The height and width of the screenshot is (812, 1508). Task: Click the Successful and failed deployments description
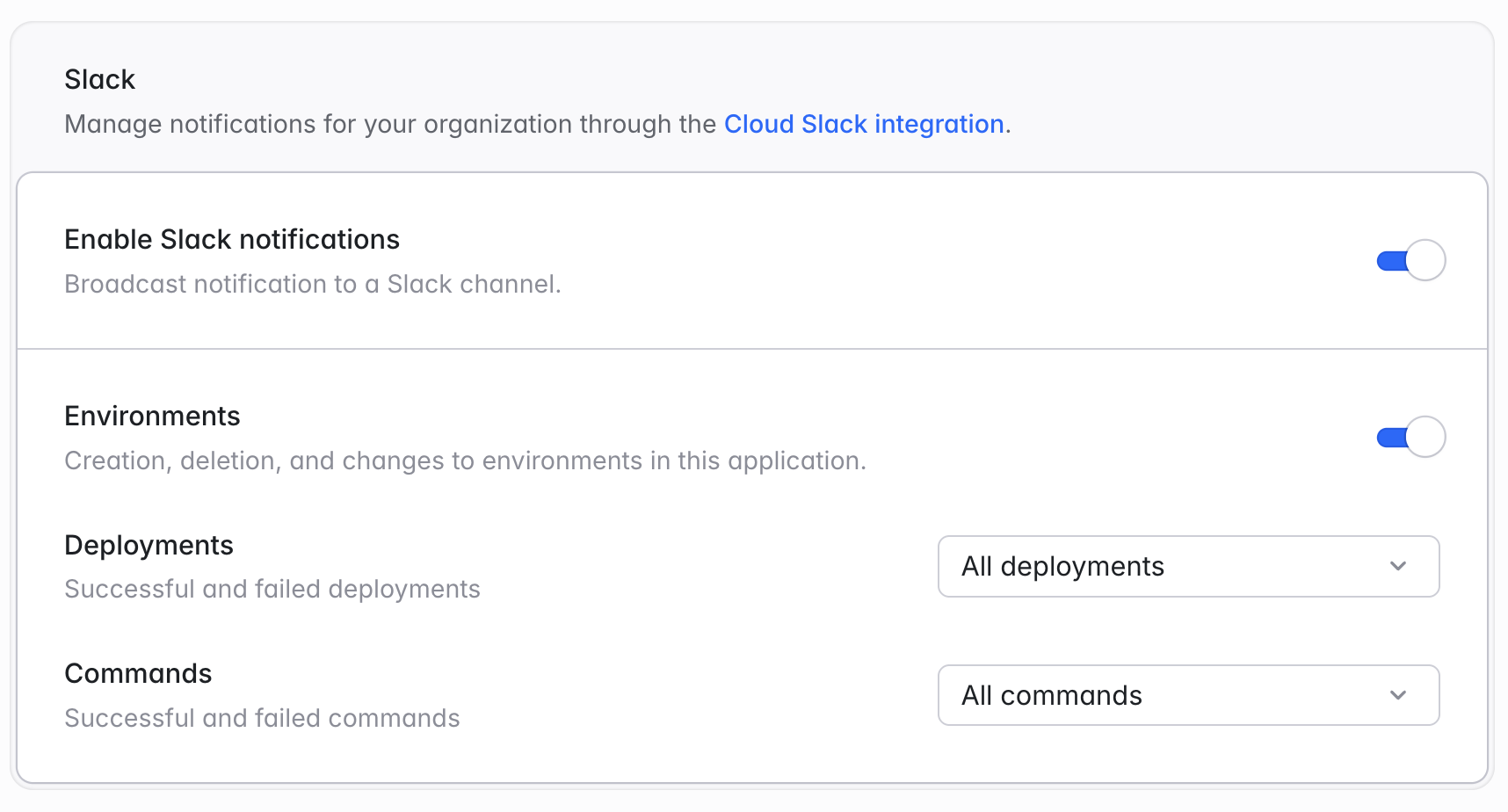pyautogui.click(x=272, y=590)
